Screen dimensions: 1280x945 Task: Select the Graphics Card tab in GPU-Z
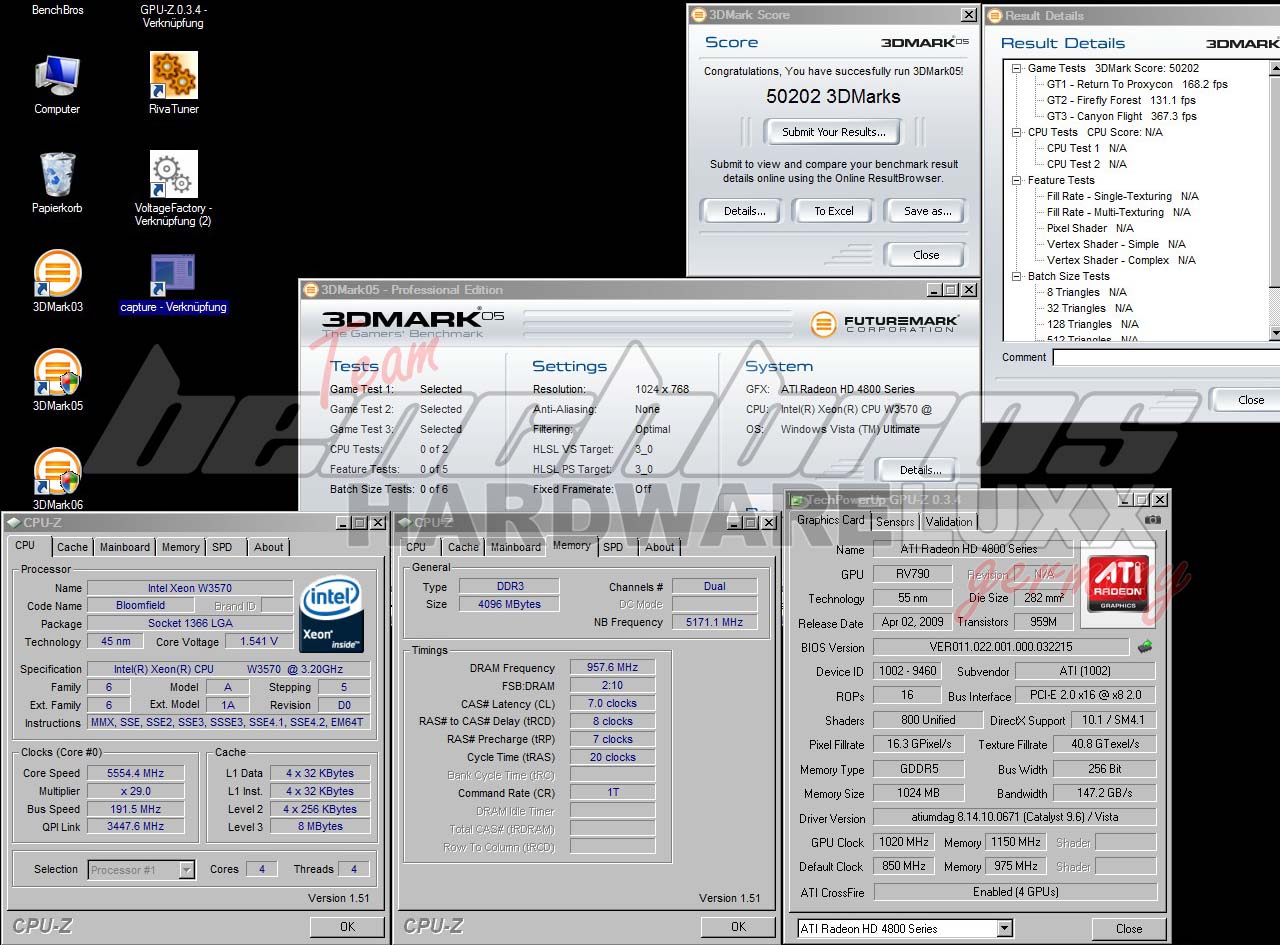pyautogui.click(x=830, y=520)
